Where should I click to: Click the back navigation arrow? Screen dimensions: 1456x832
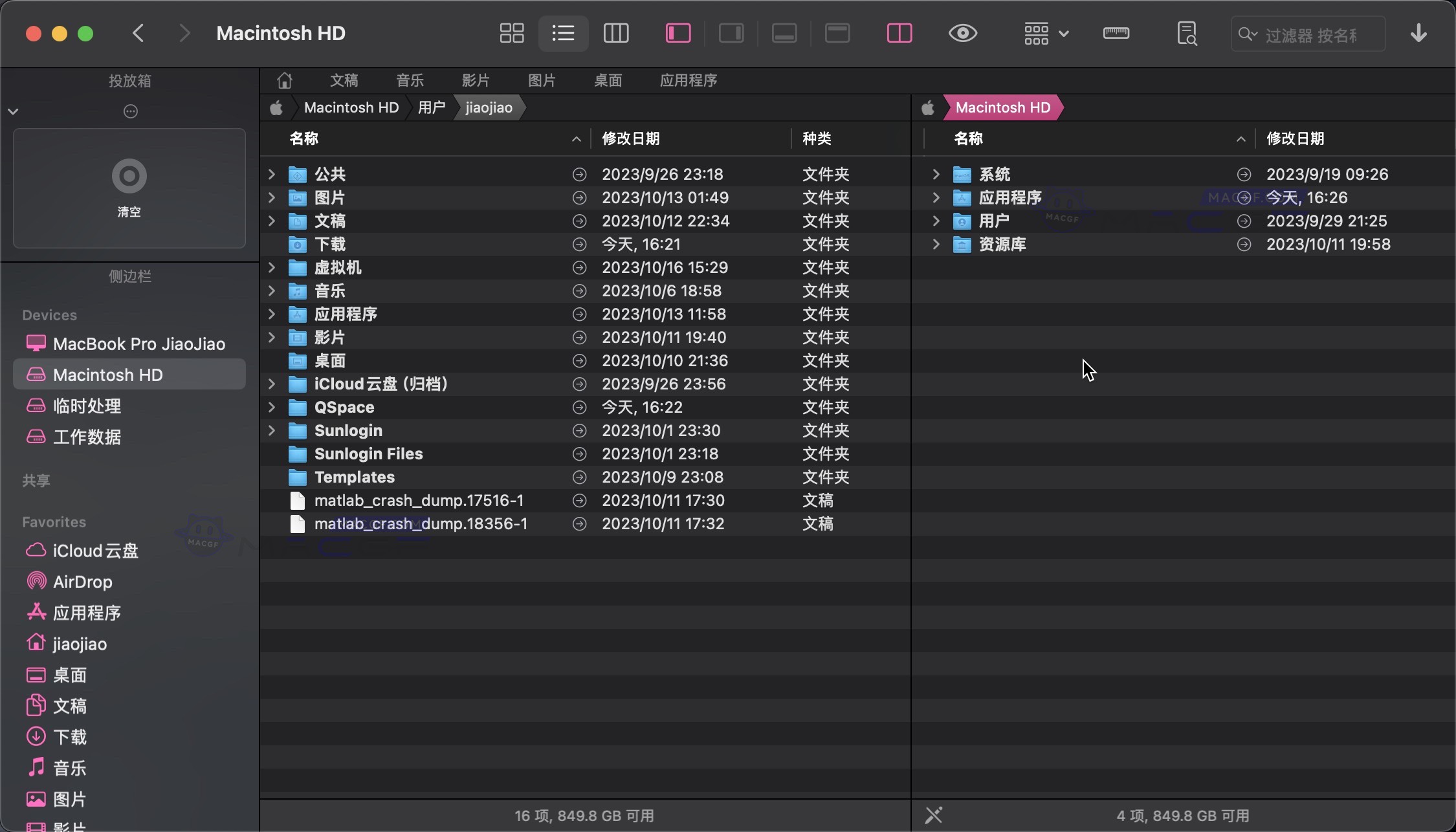[x=138, y=33]
